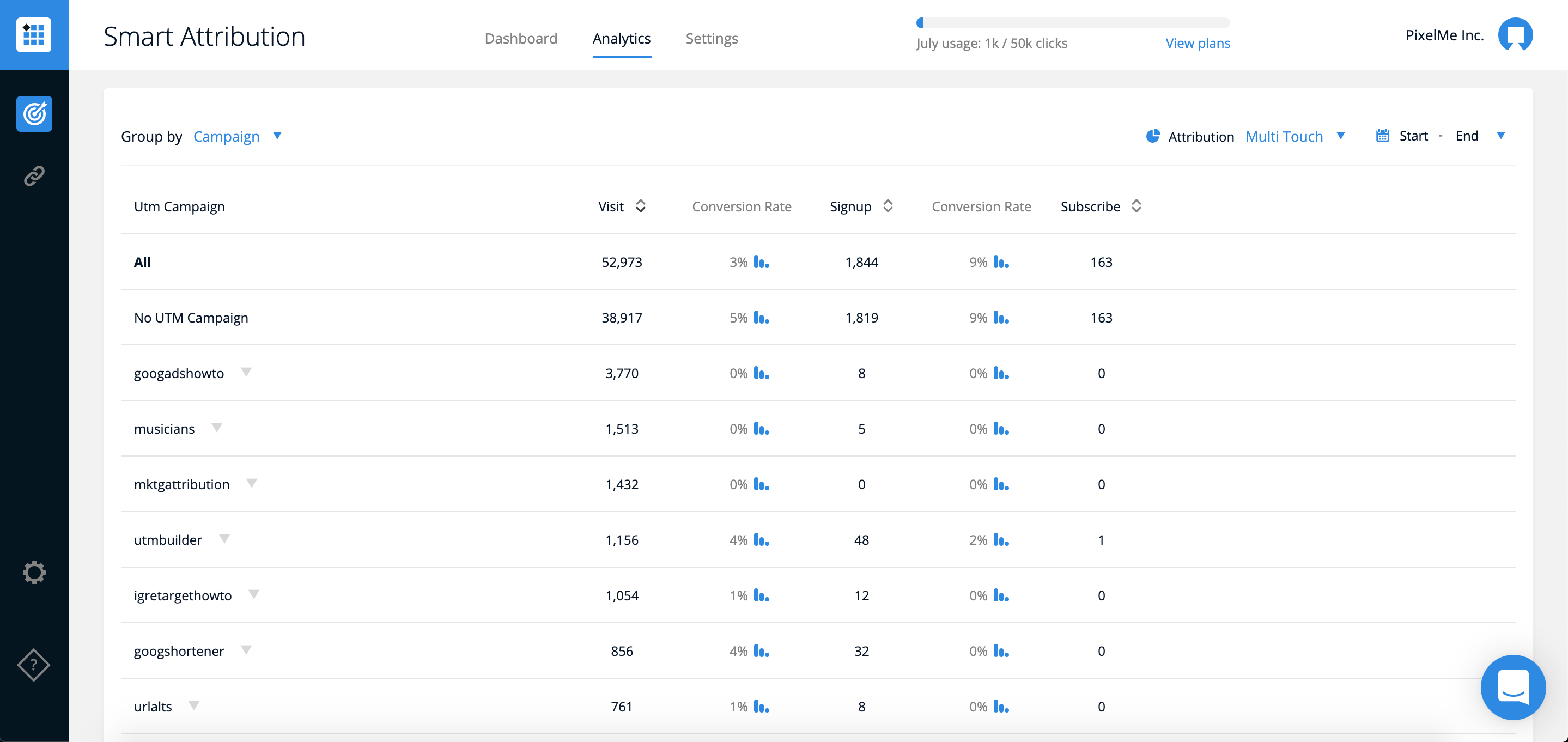Viewport: 1568px width, 742px height.
Task: Expand the utmbuilder campaign row
Action: click(x=224, y=538)
